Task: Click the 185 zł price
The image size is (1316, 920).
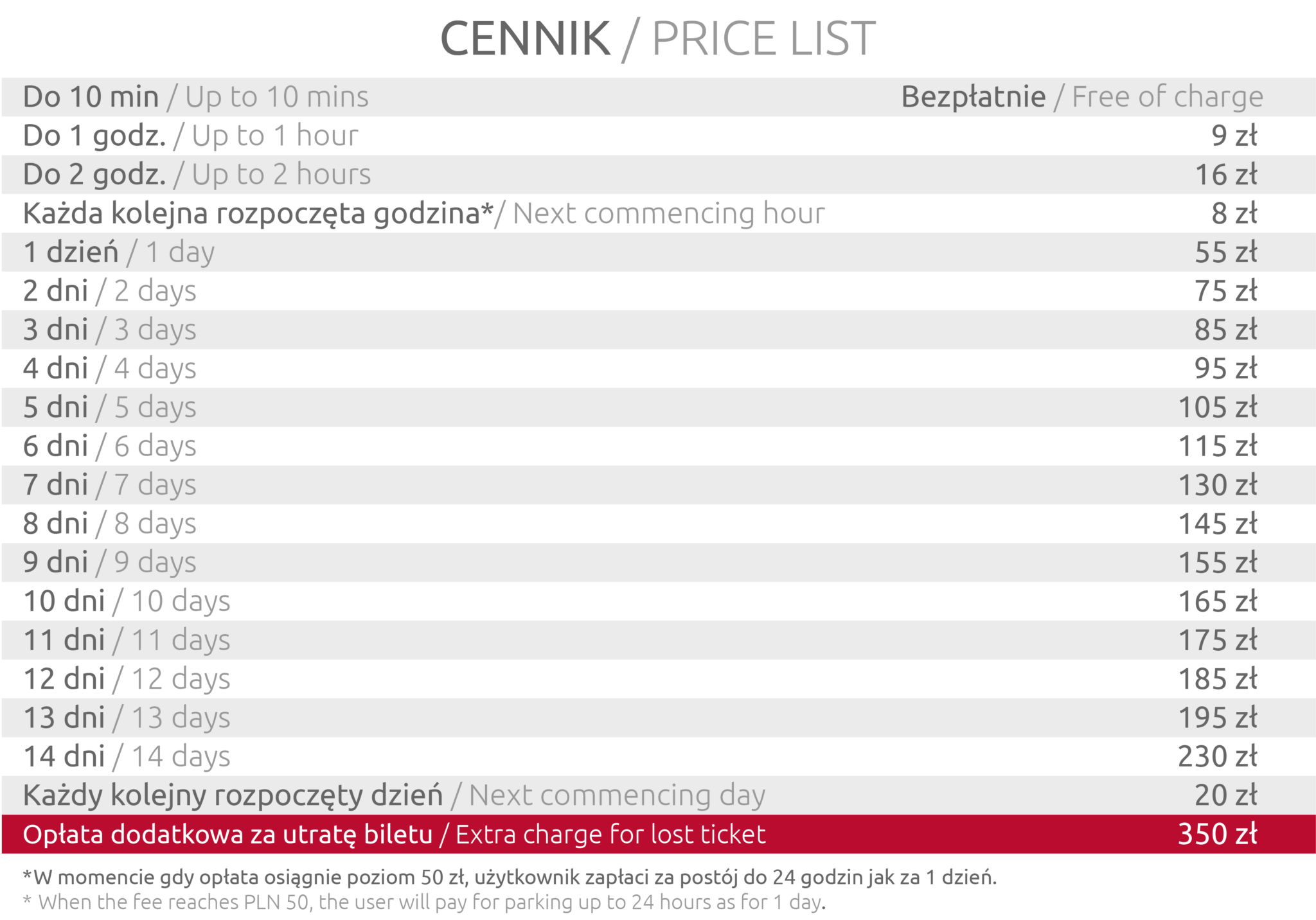Action: (x=1218, y=679)
